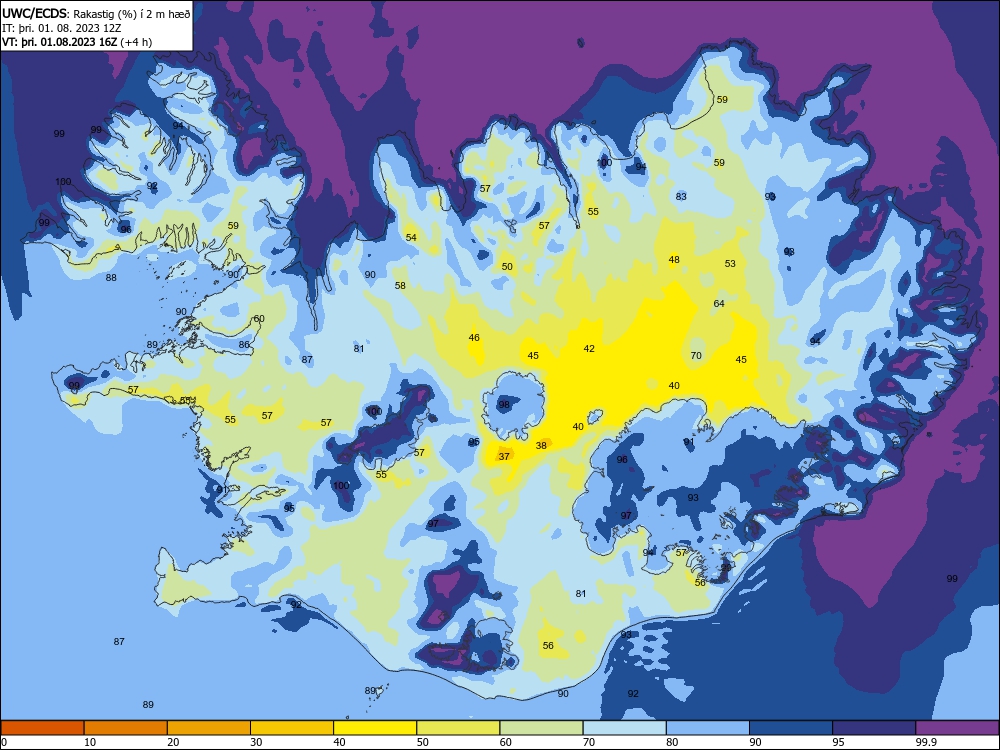This screenshot has width=1000, height=750.
Task: Click the 'VT: þri. 01.08.2023 16Z (+4 h)' line
Action: (x=77, y=42)
